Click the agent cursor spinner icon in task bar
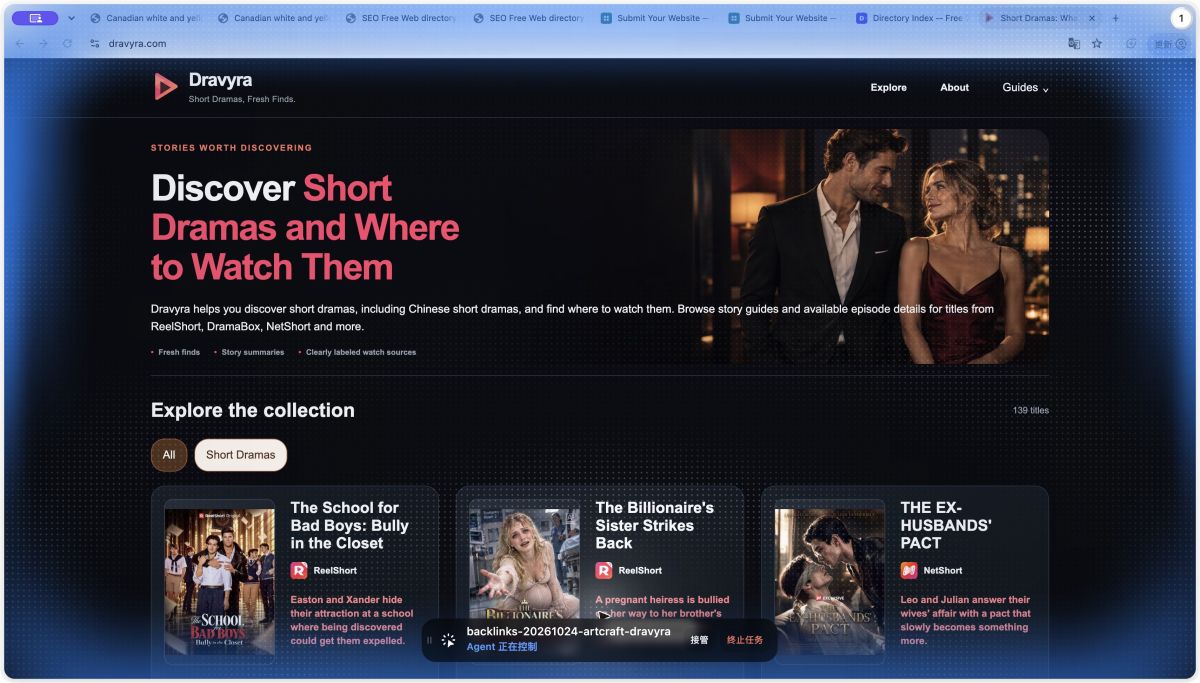1200x683 pixels. [448, 640]
